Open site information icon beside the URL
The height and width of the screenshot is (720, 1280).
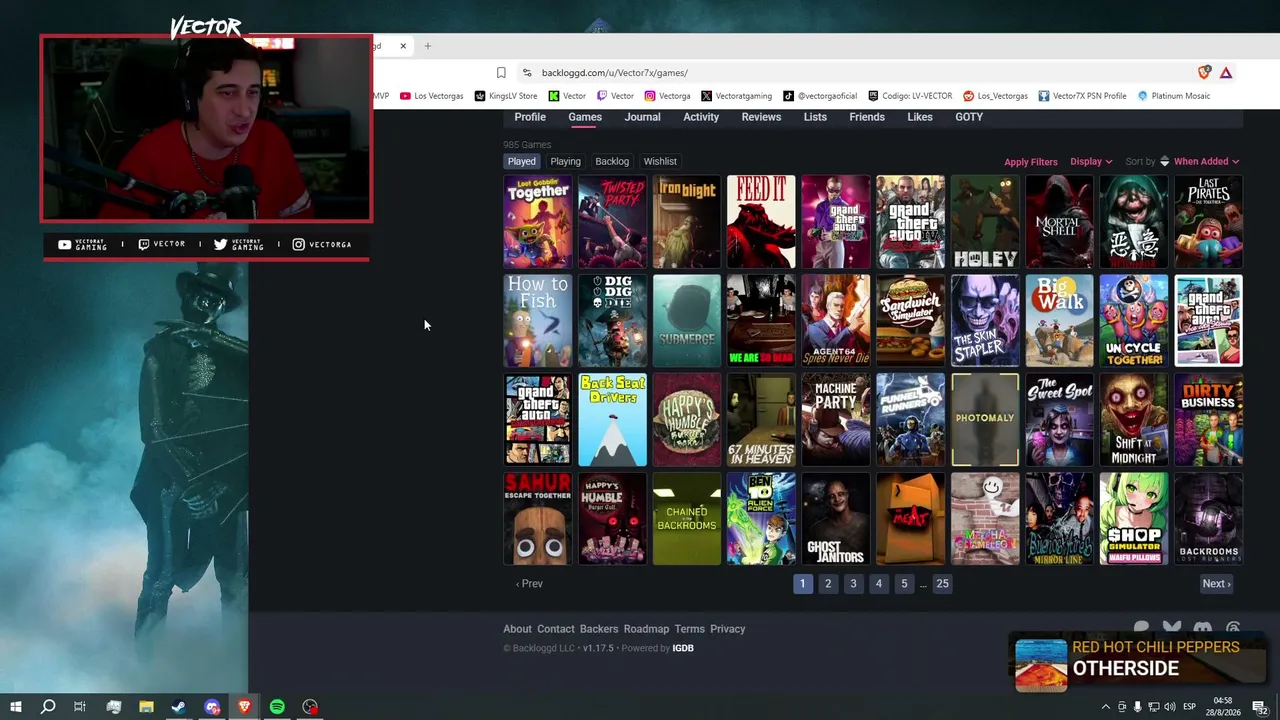pyautogui.click(x=526, y=72)
